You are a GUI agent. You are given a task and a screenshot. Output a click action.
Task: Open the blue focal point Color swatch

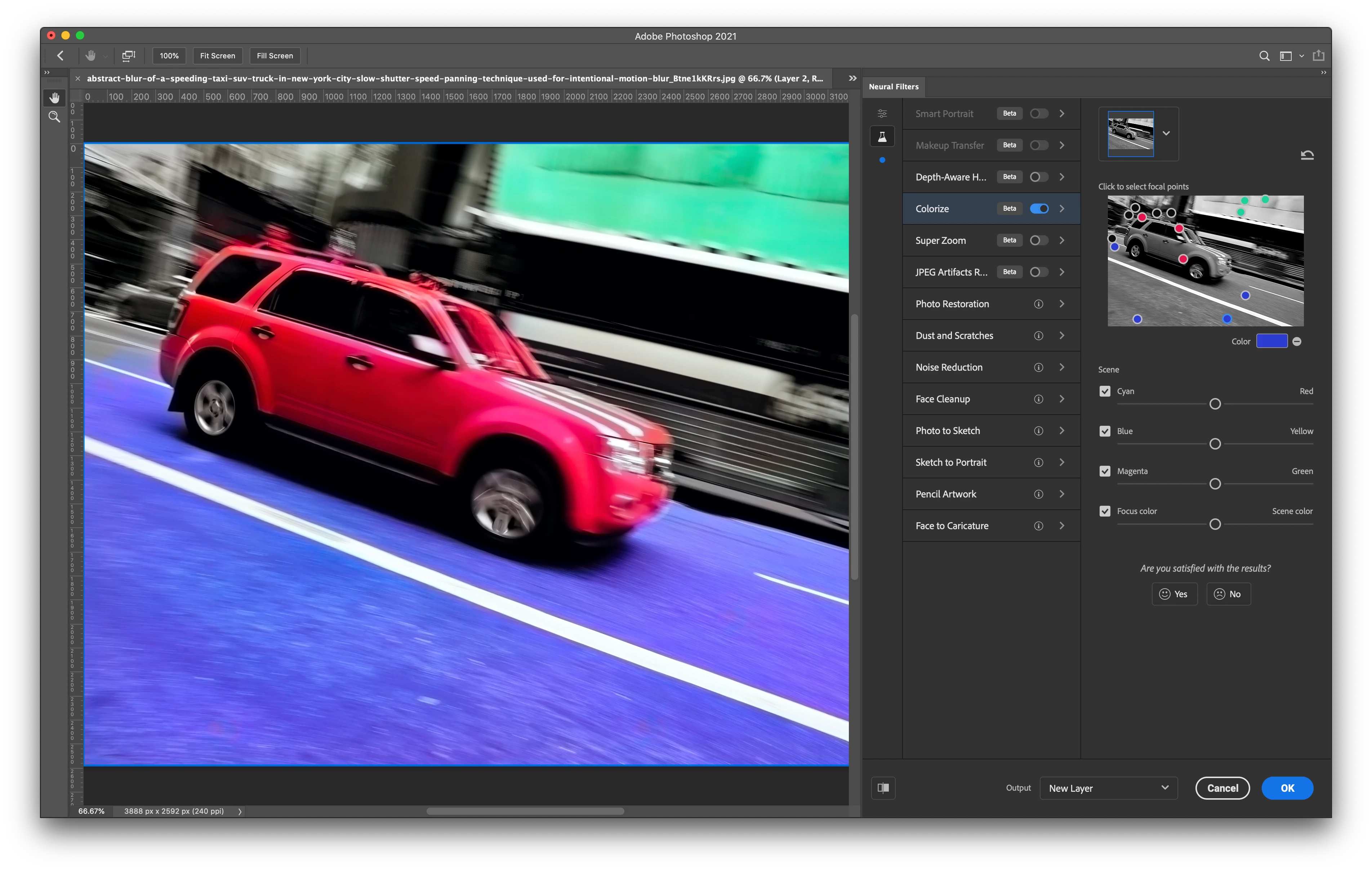[1272, 341]
